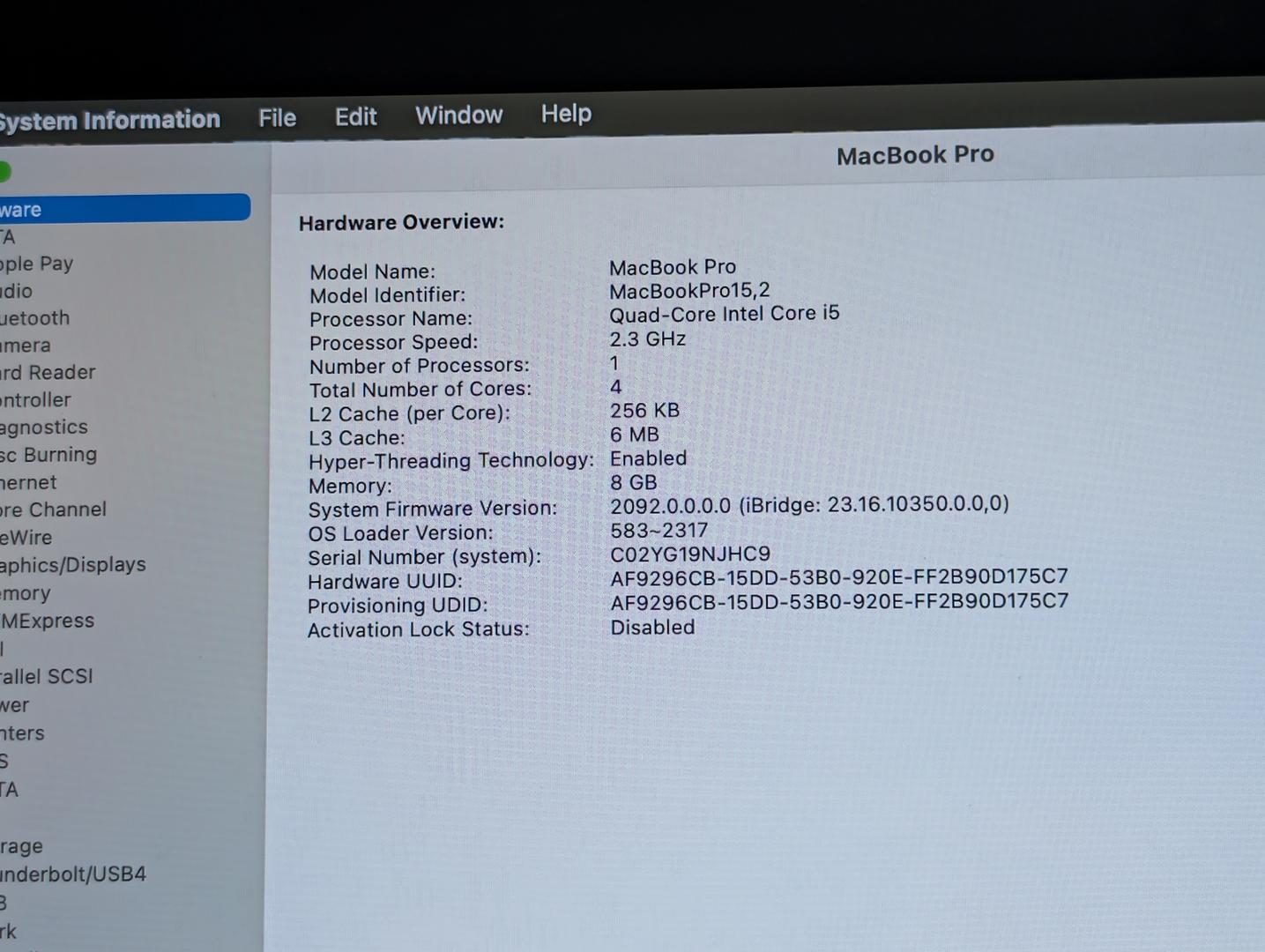
Task: Click the Number of Processors label
Action: tap(420, 366)
